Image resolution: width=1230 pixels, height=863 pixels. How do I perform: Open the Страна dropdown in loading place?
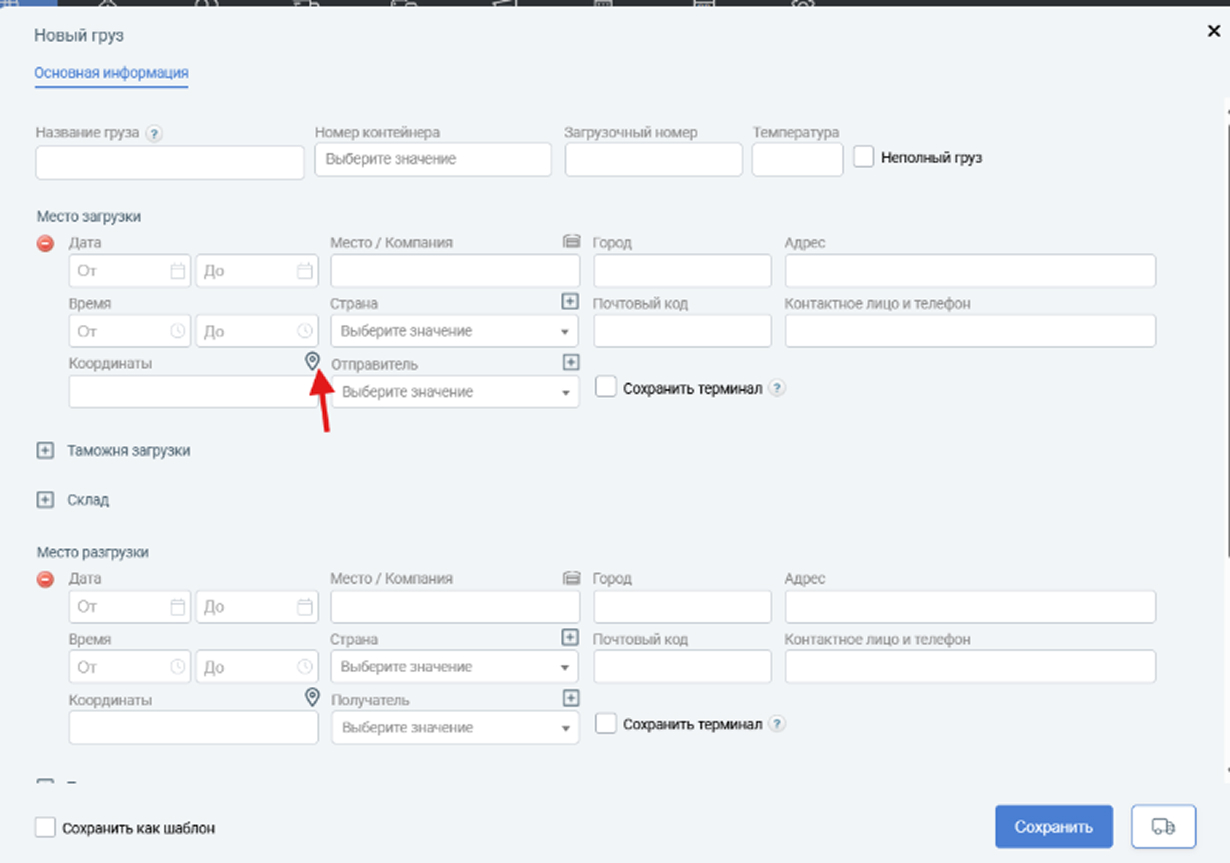(x=455, y=331)
